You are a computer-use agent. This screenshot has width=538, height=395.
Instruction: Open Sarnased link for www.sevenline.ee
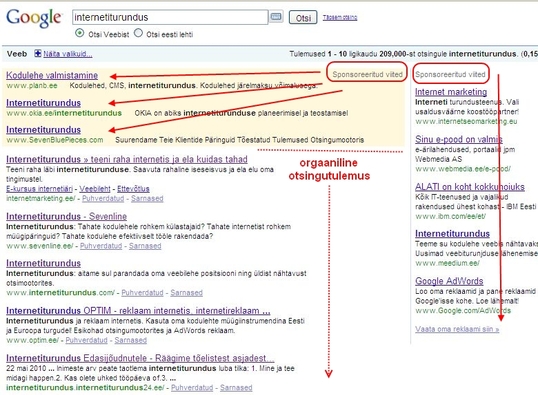click(x=145, y=246)
